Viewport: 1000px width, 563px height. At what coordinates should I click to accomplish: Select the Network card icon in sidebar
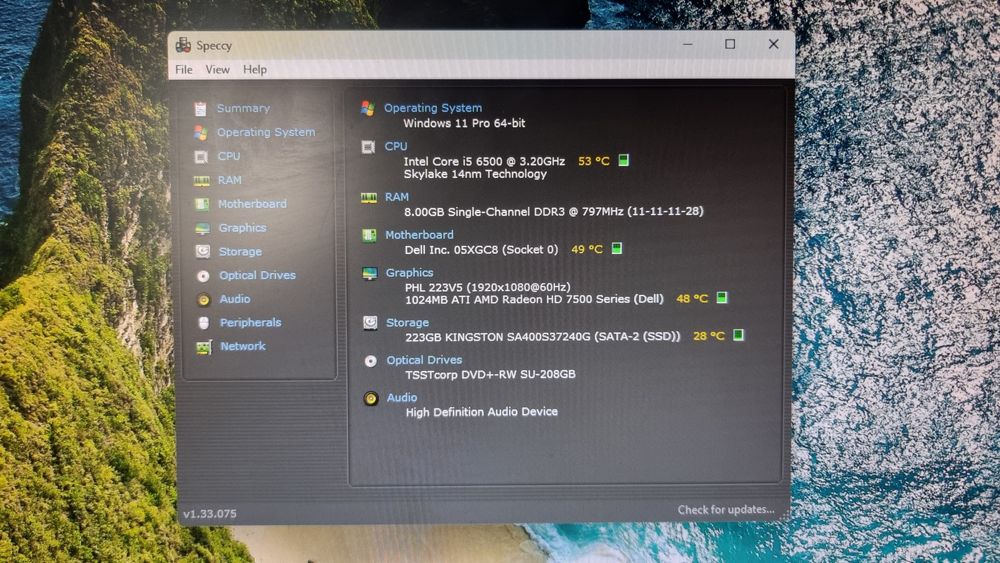tap(203, 347)
